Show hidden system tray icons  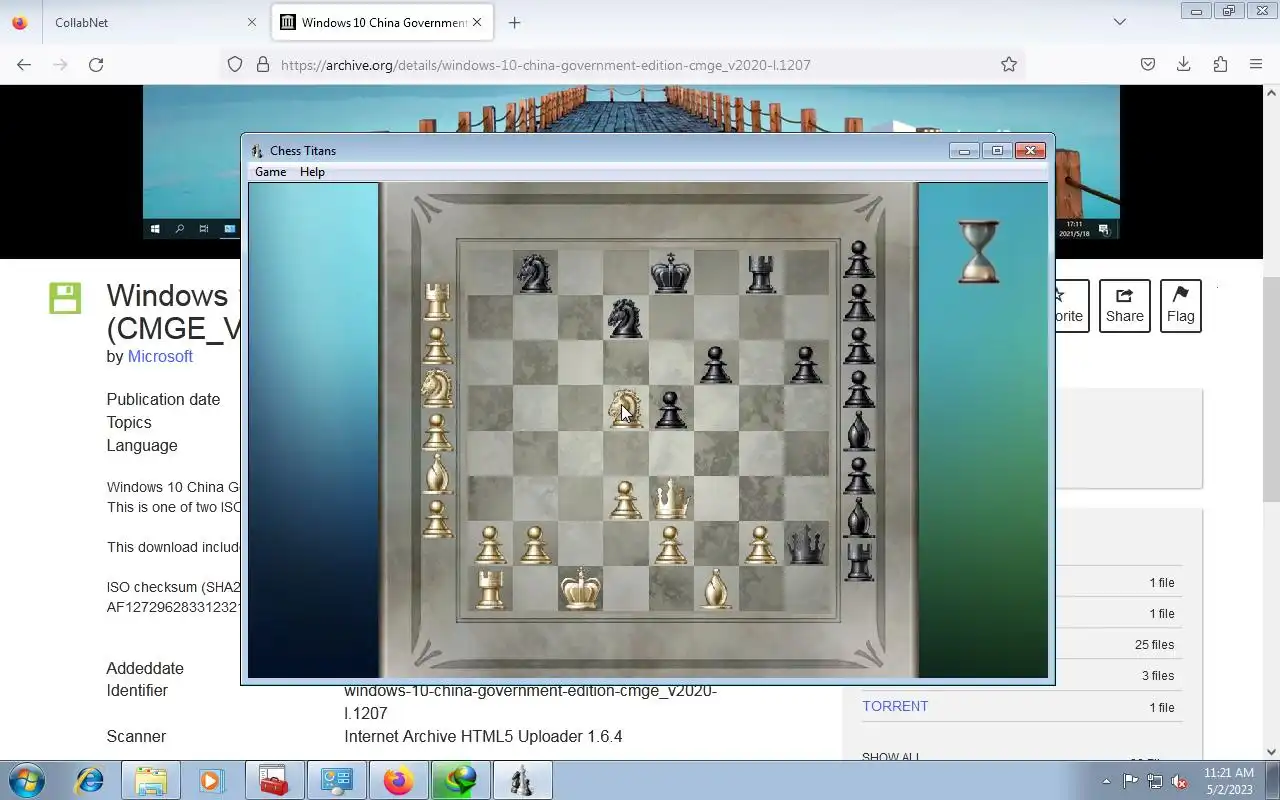pyautogui.click(x=1106, y=781)
